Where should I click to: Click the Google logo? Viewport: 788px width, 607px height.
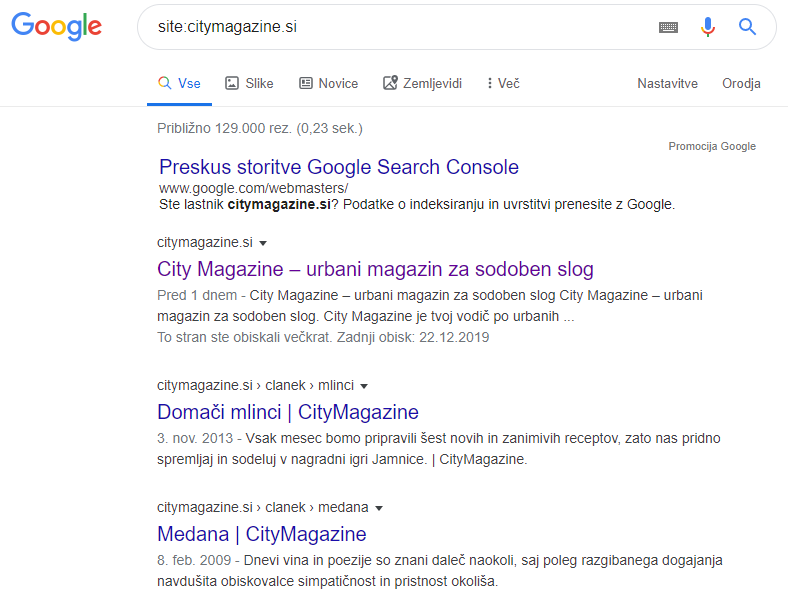(56, 26)
